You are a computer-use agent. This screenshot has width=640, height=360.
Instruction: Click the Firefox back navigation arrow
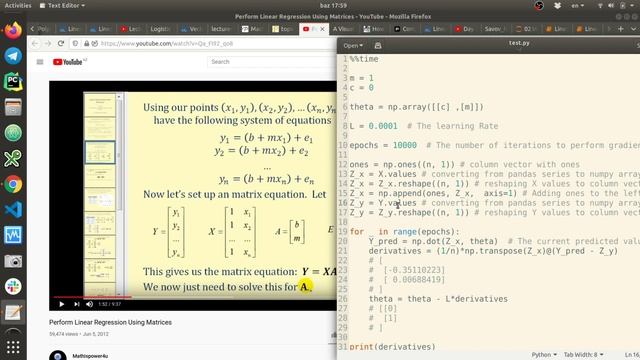35,43
